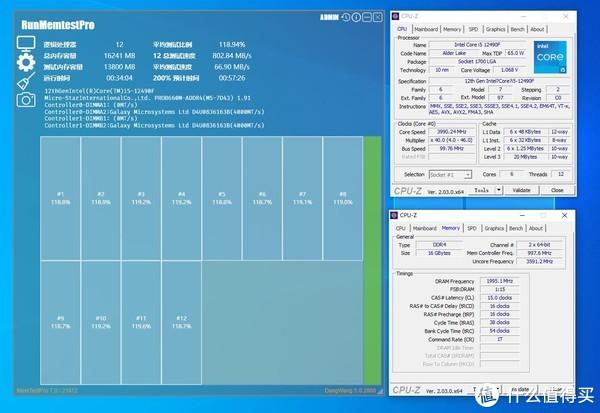Click the CPU-Z app icon in lower window
600x413 pixels.
click(394, 215)
